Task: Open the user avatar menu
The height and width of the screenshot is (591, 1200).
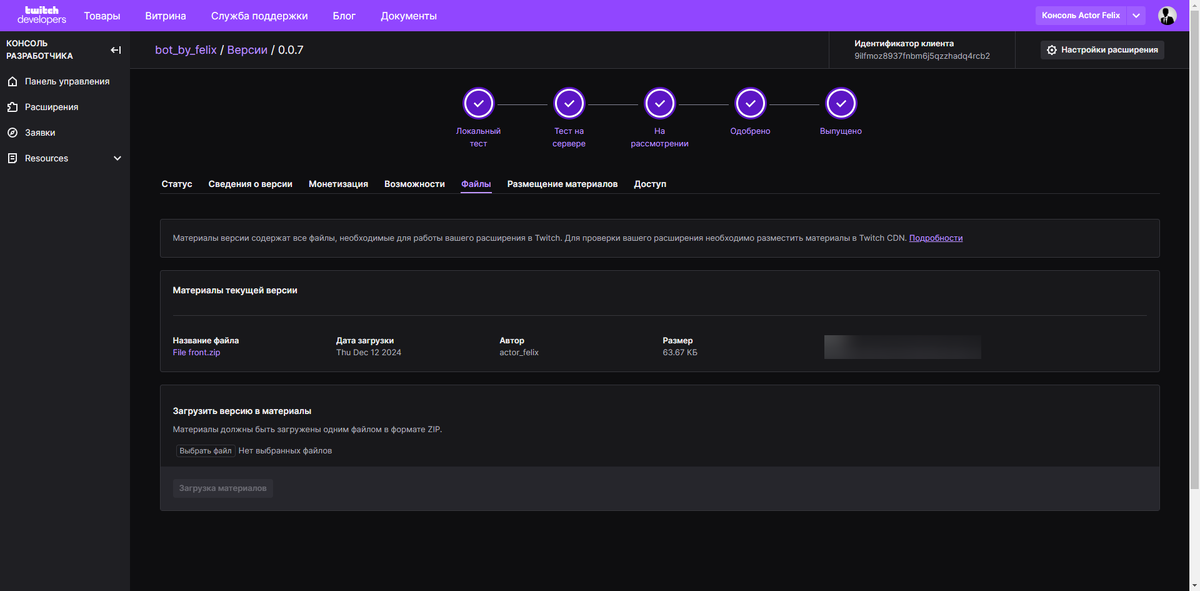Action: pos(1167,16)
